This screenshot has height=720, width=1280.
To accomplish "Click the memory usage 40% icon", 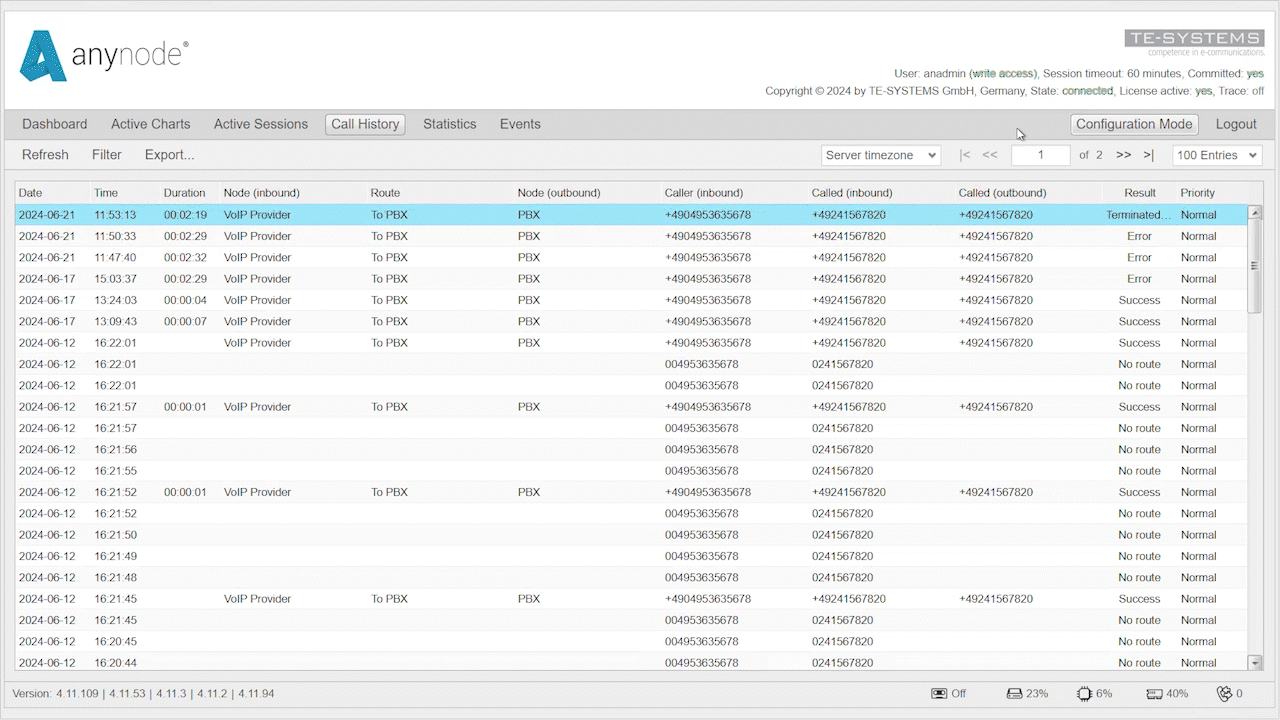I will click(x=1154, y=694).
